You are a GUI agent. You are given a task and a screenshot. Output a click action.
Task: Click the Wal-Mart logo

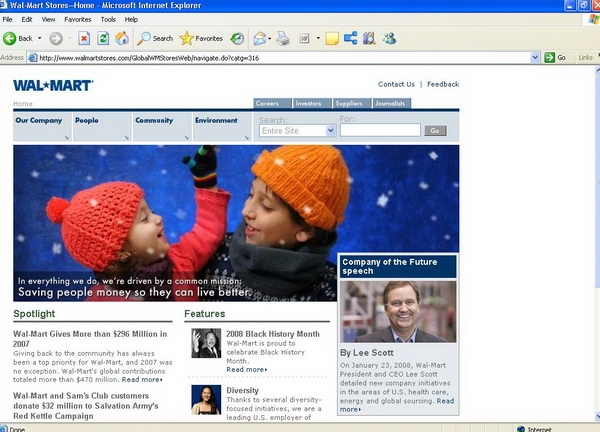pyautogui.click(x=53, y=85)
